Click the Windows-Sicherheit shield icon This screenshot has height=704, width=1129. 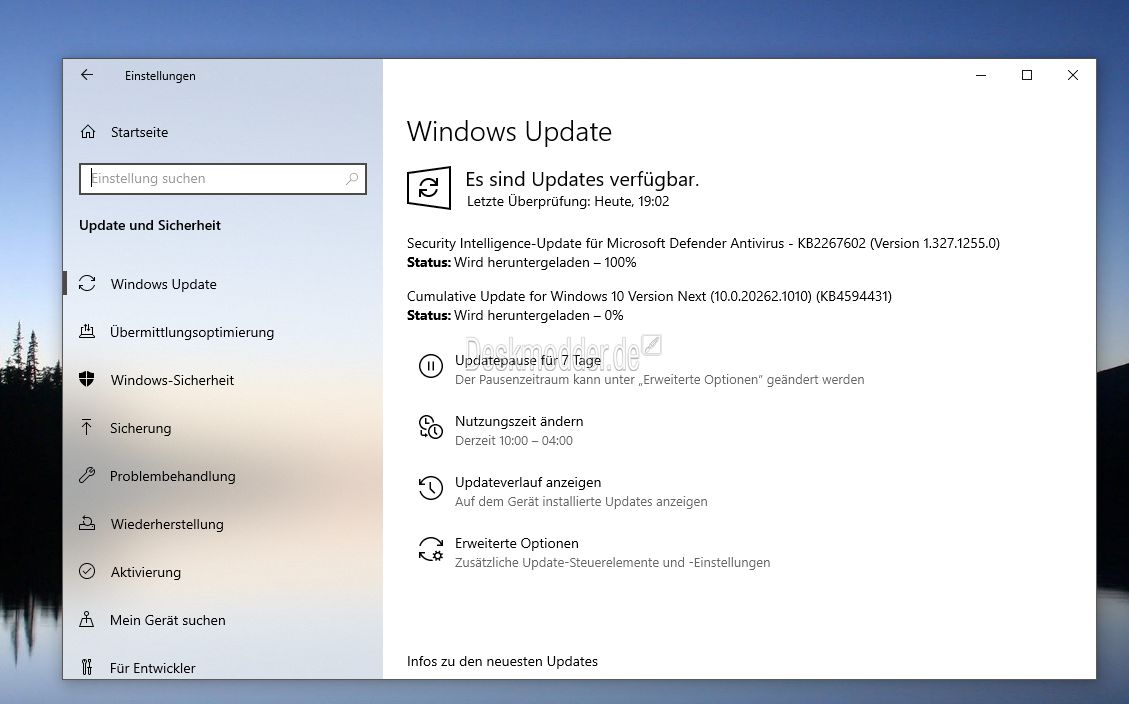87,379
